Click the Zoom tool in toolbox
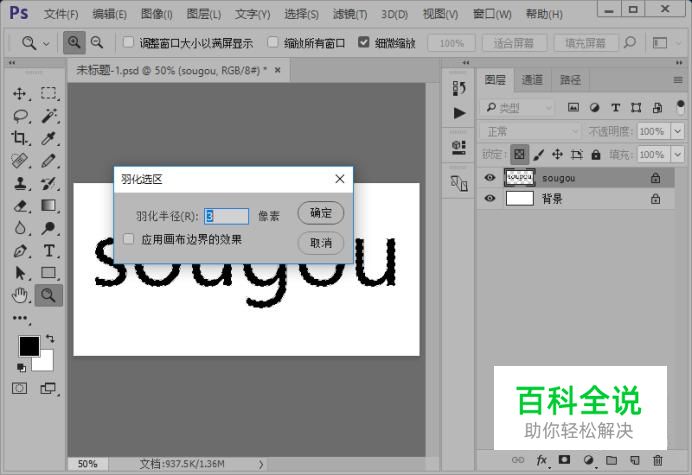Image resolution: width=692 pixels, height=475 pixels. point(49,295)
